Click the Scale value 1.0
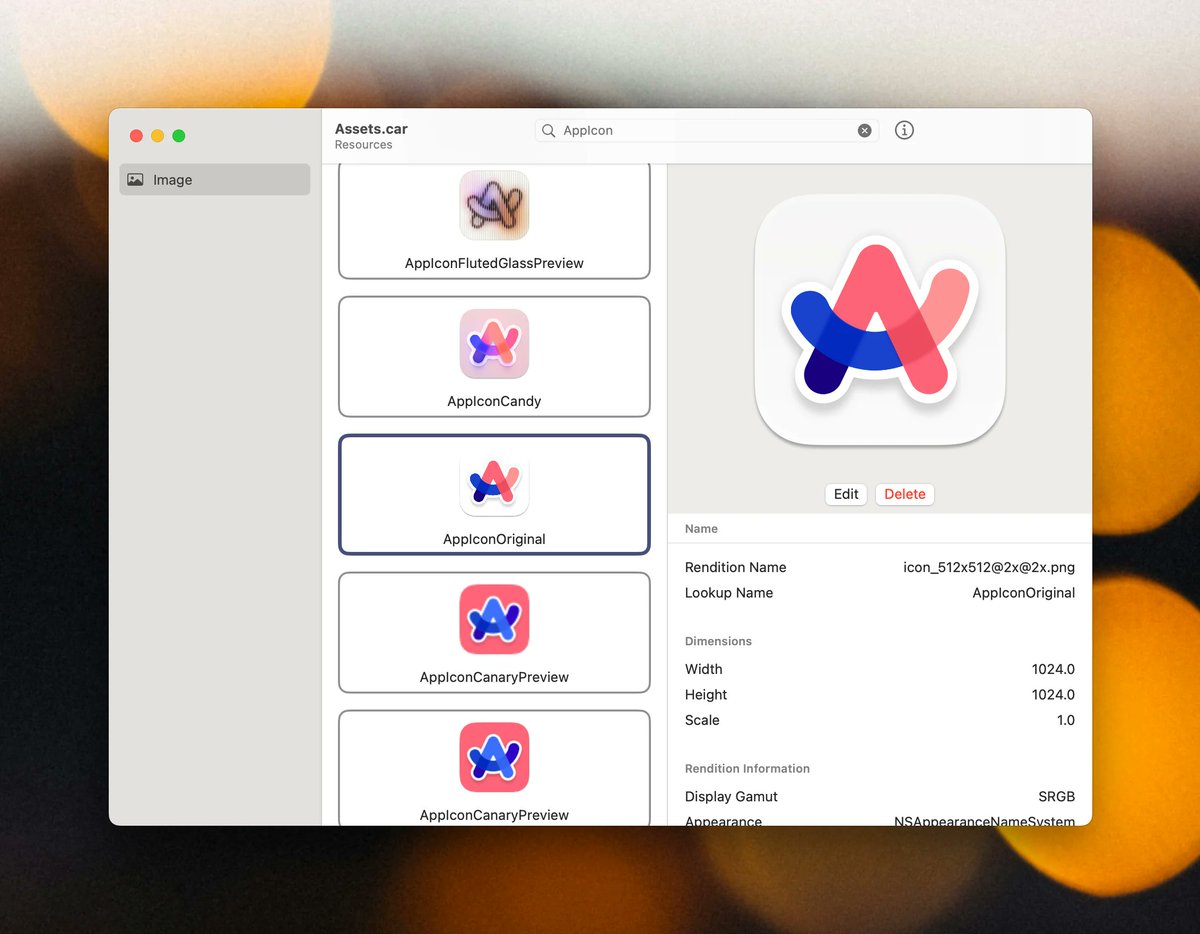Image resolution: width=1200 pixels, height=934 pixels. point(1066,720)
